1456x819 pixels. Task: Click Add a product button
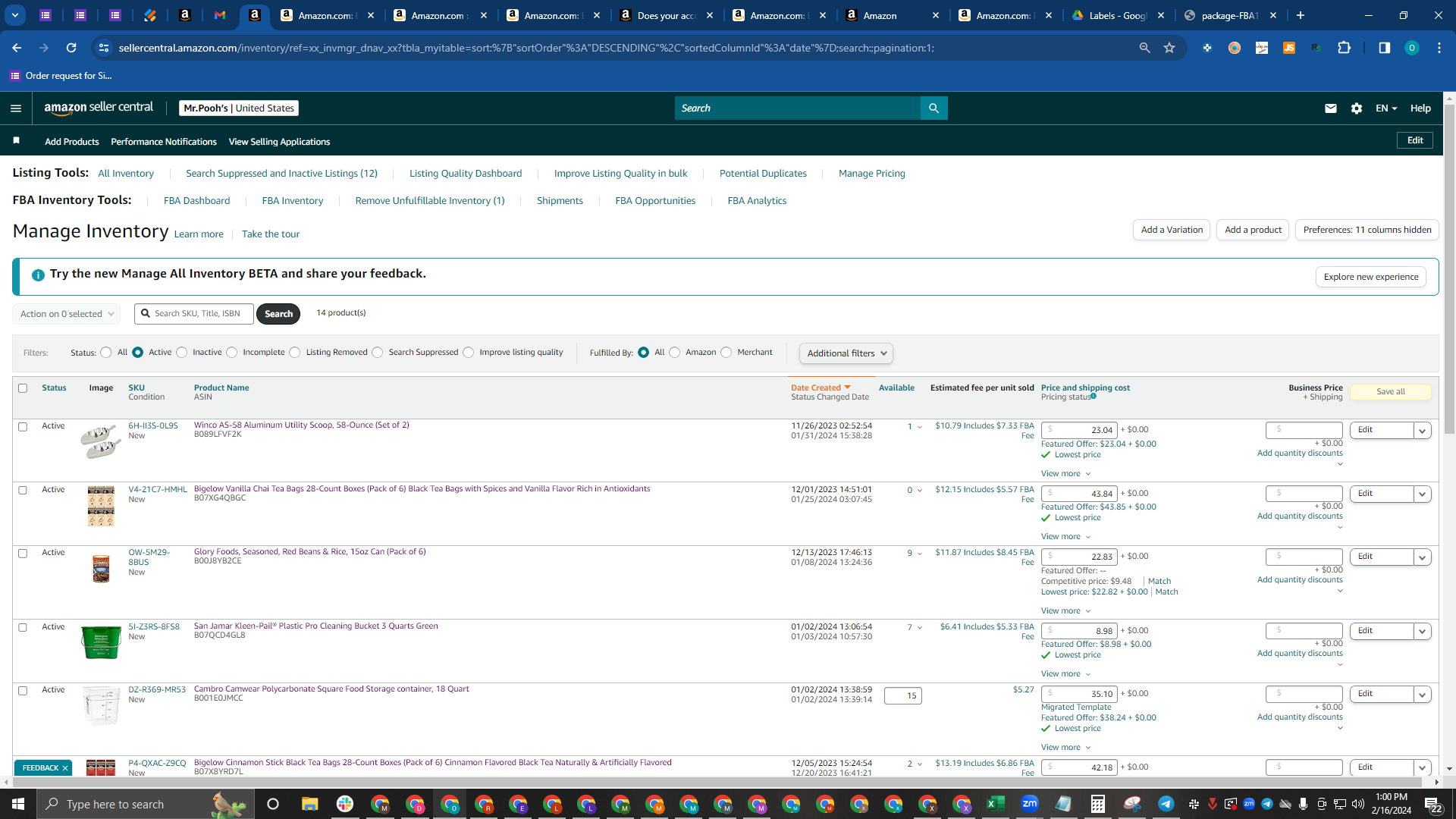click(x=1253, y=230)
